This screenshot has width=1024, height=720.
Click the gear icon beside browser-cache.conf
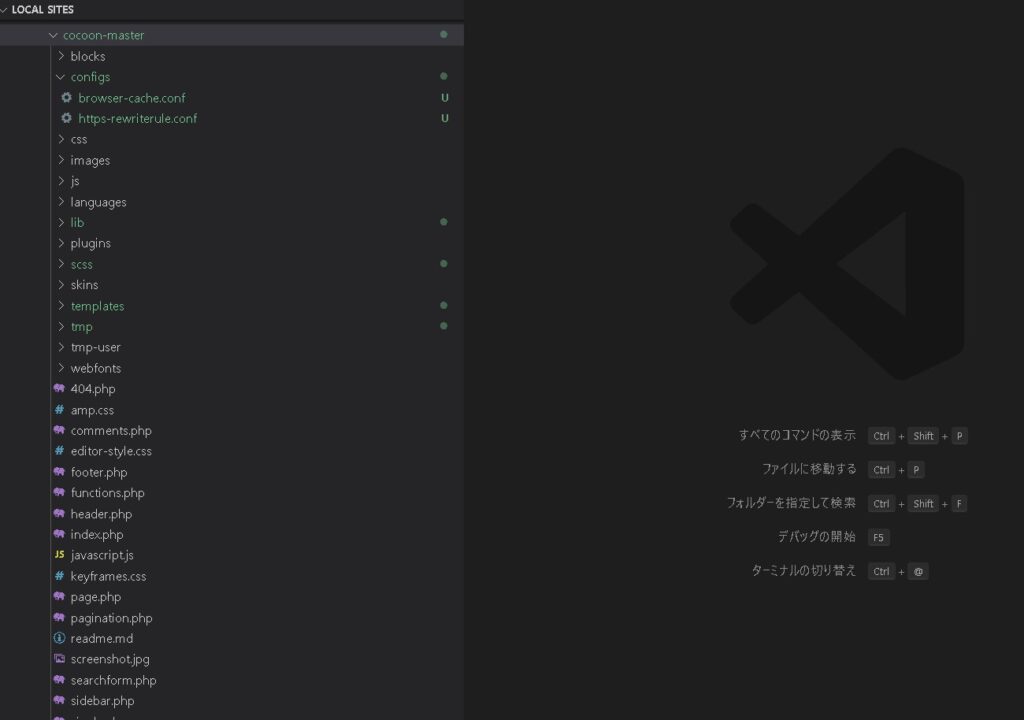[67, 98]
